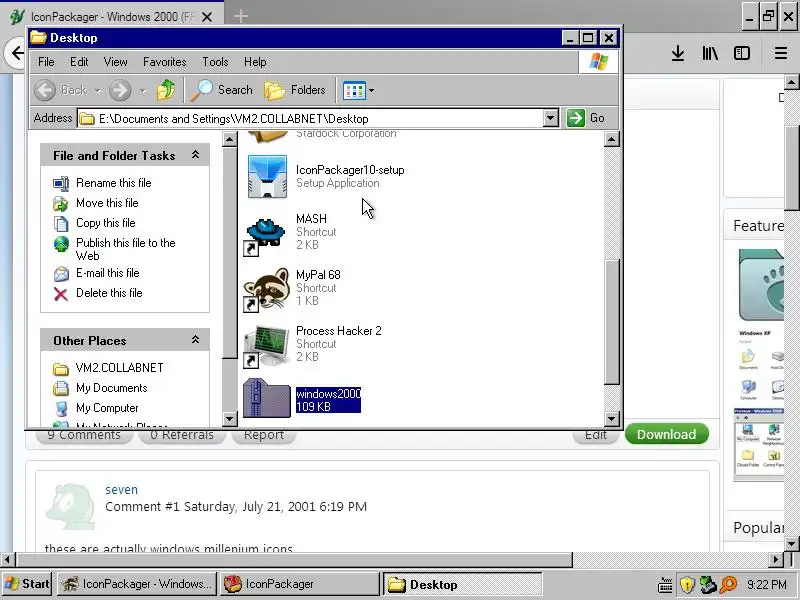Click the Search magnifier toolbar button
The height and width of the screenshot is (600, 800).
221,90
